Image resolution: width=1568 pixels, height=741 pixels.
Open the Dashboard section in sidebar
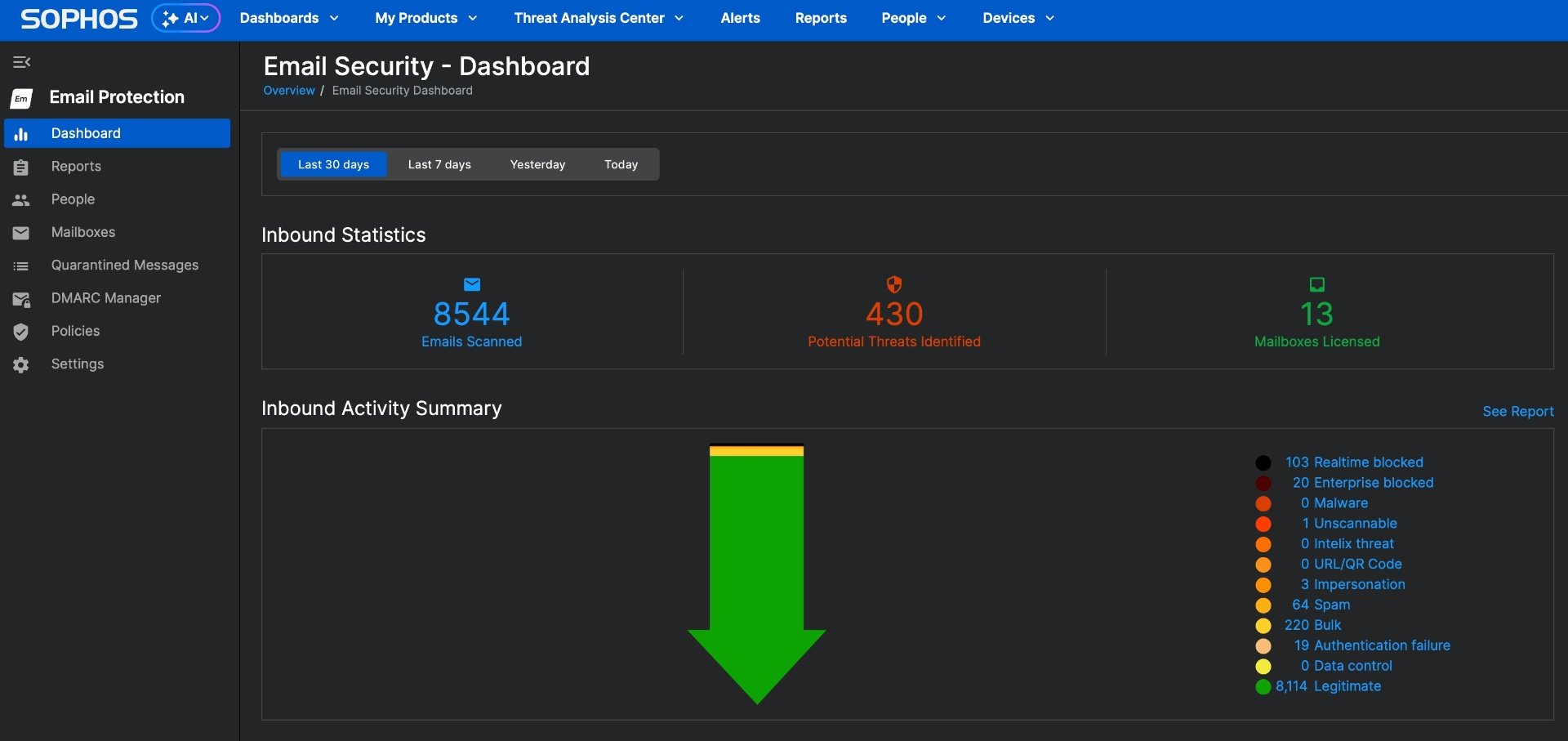pos(87,133)
